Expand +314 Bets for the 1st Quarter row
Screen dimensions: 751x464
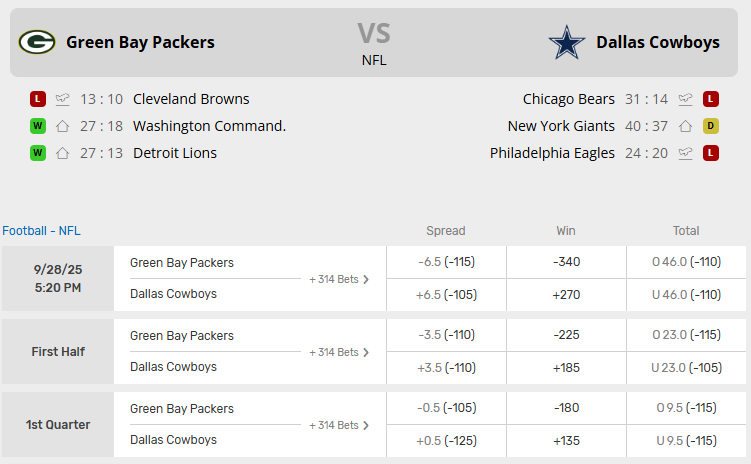pyautogui.click(x=339, y=425)
